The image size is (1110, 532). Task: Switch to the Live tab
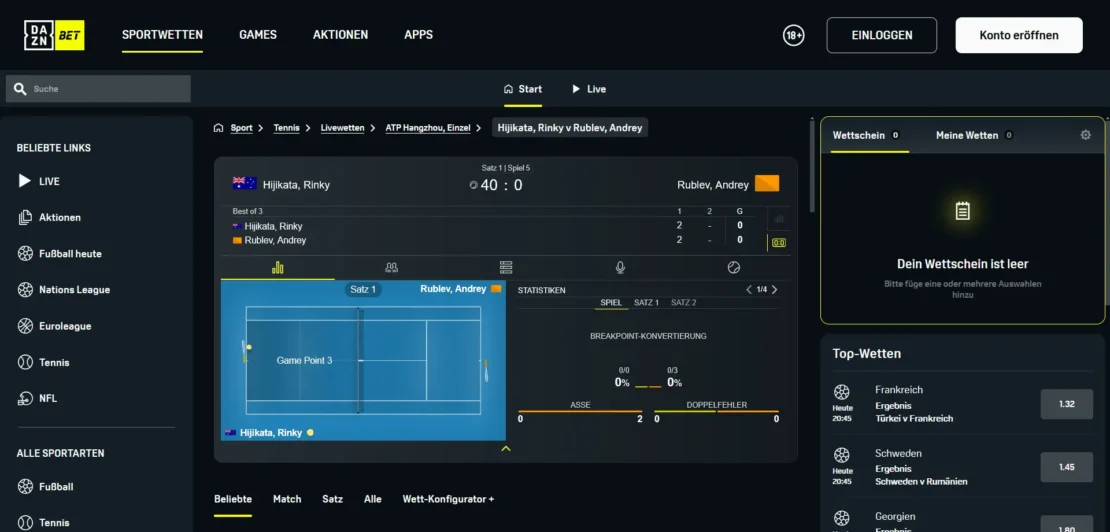(589, 89)
